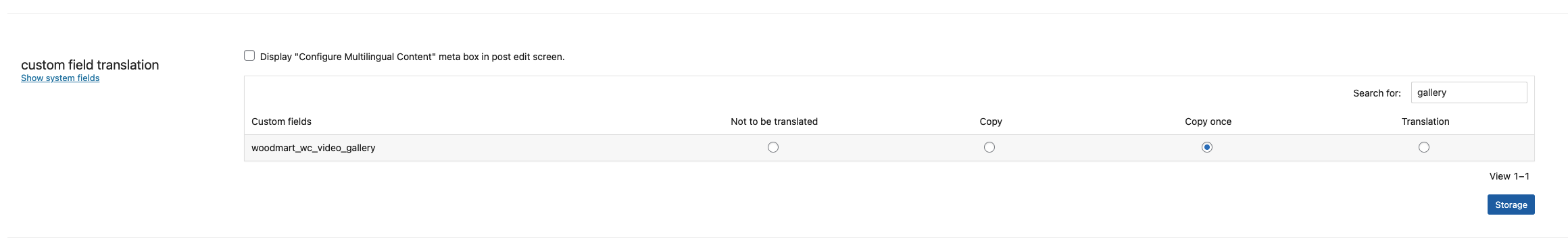1568x243 pixels.
Task: Click the blue Storage button
Action: coord(1511,205)
